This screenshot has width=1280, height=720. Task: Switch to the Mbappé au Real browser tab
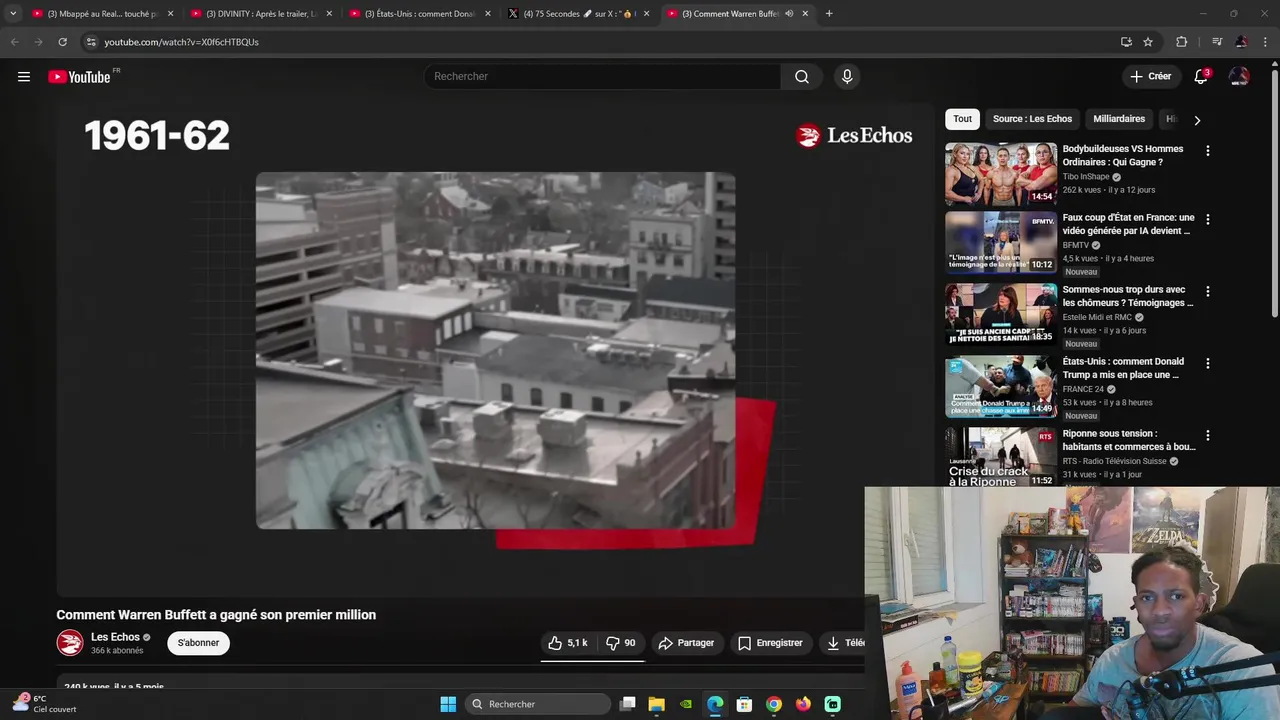coord(102,14)
